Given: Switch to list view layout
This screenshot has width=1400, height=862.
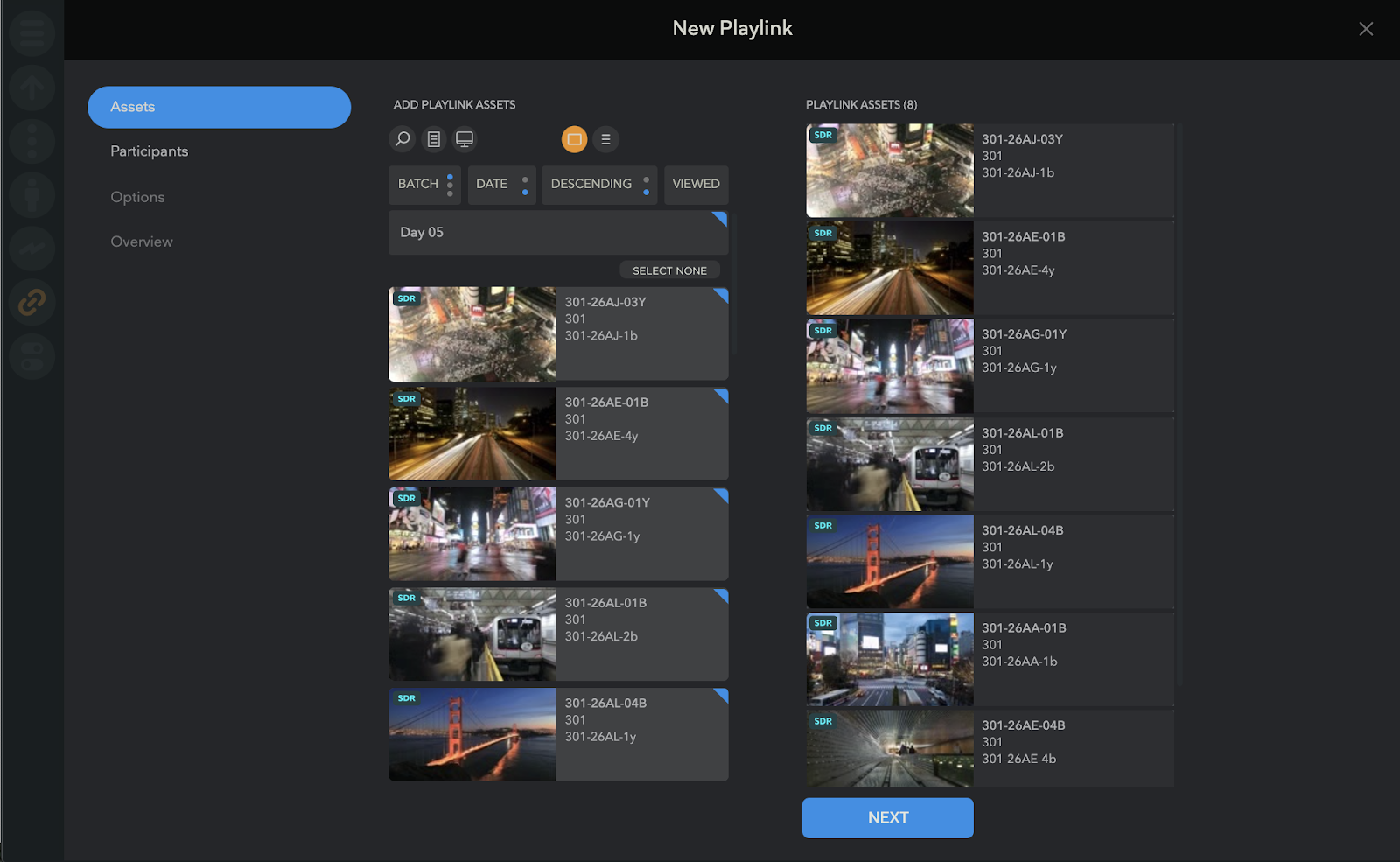Looking at the screenshot, I should coord(605,139).
